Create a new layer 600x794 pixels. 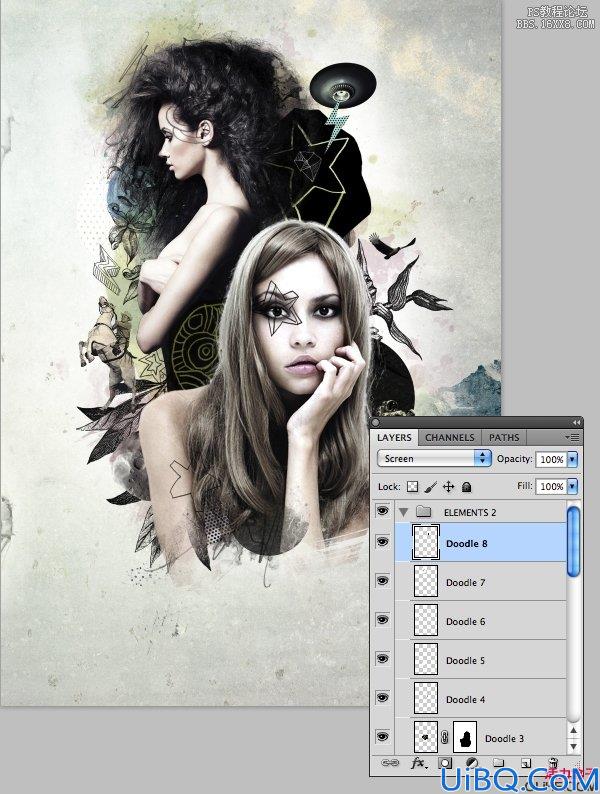click(526, 763)
